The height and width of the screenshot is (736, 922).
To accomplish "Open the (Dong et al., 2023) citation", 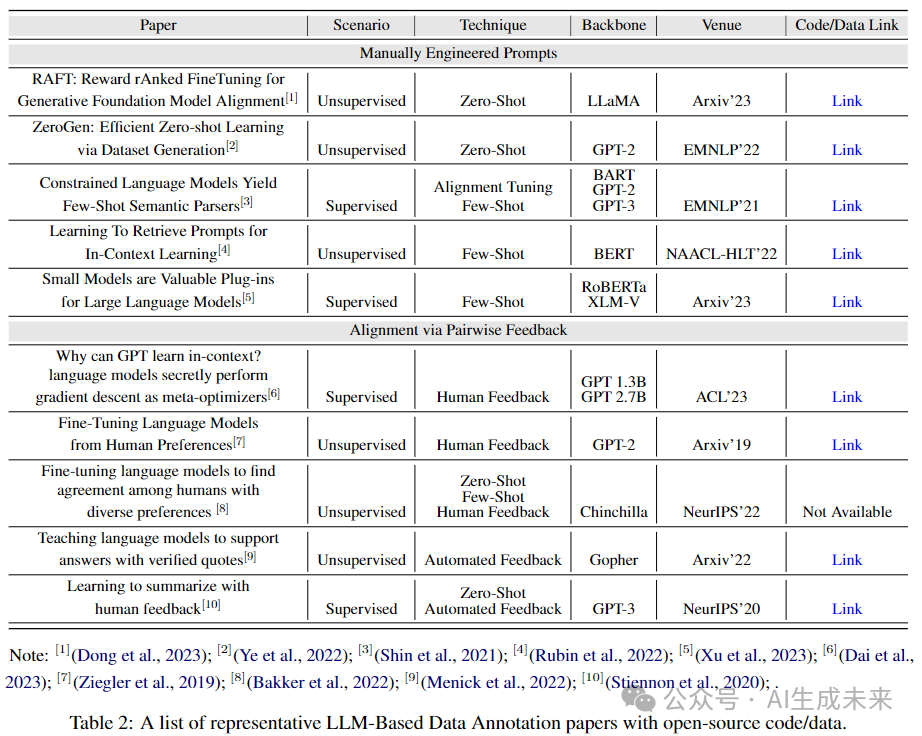I will click(141, 655).
